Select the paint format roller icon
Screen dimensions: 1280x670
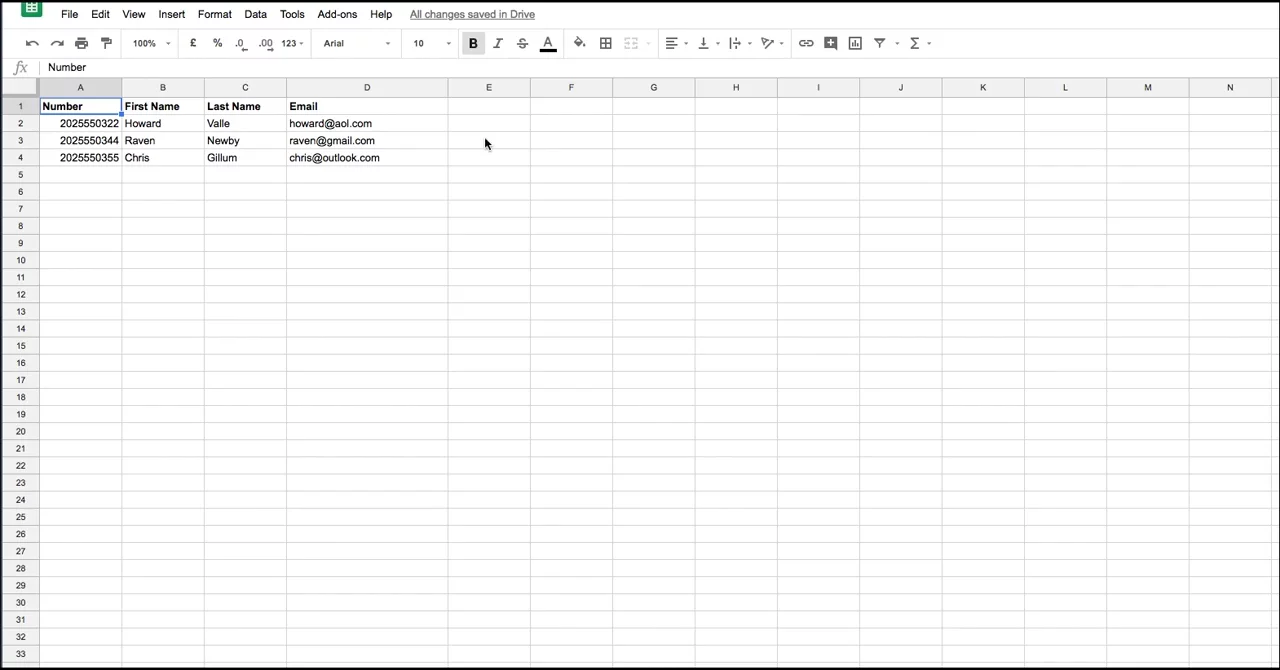click(106, 43)
